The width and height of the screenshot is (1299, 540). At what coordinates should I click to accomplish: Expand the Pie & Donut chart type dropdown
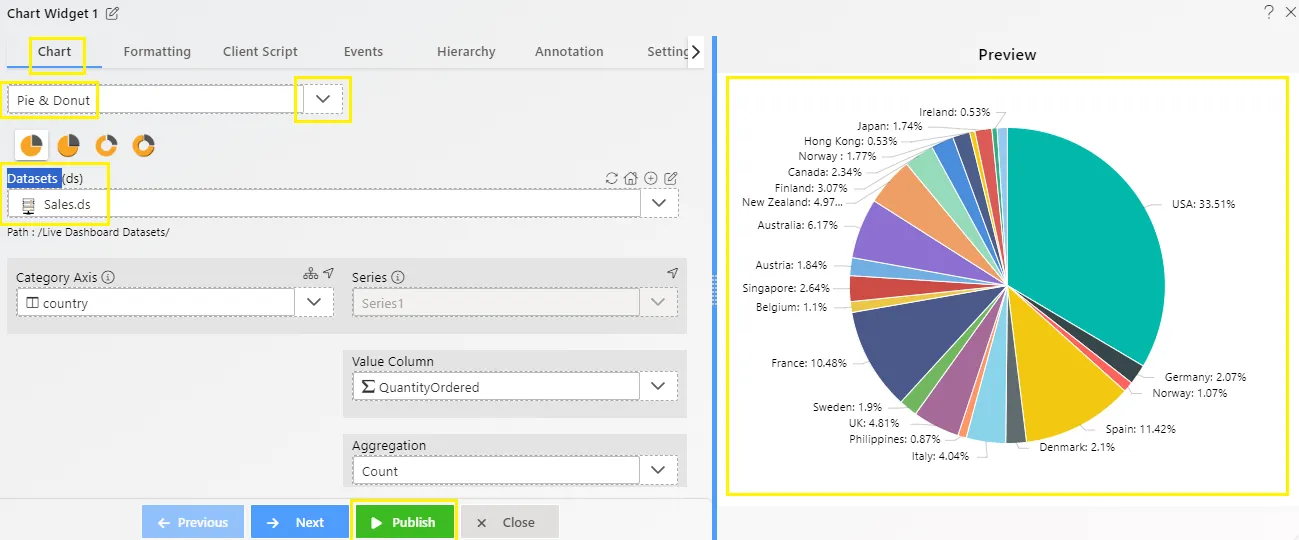coord(323,99)
